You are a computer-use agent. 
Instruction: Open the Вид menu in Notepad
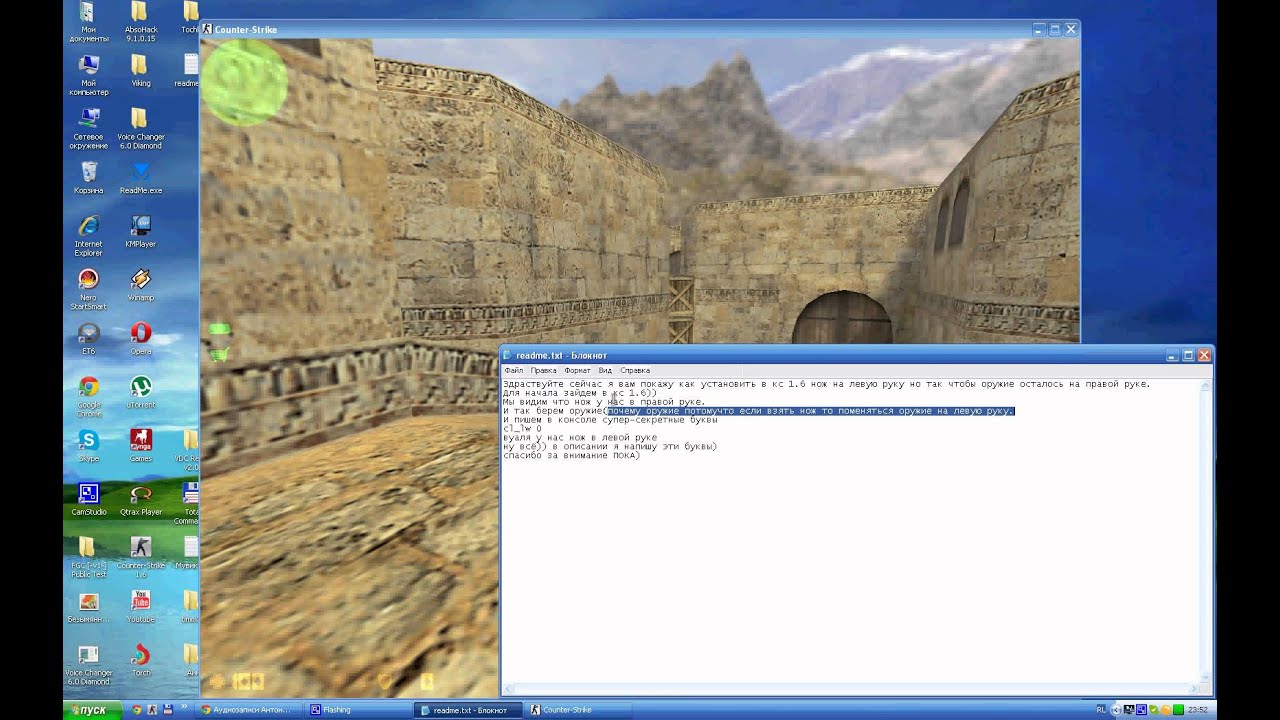click(x=605, y=370)
